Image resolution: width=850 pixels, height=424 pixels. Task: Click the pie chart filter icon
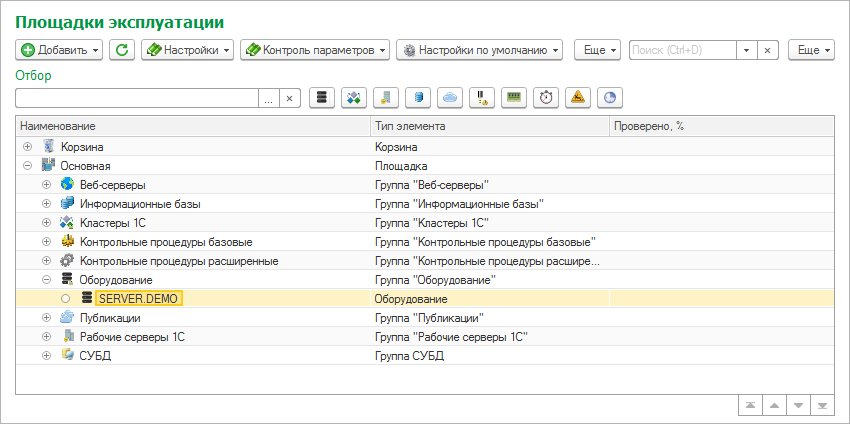[609, 97]
